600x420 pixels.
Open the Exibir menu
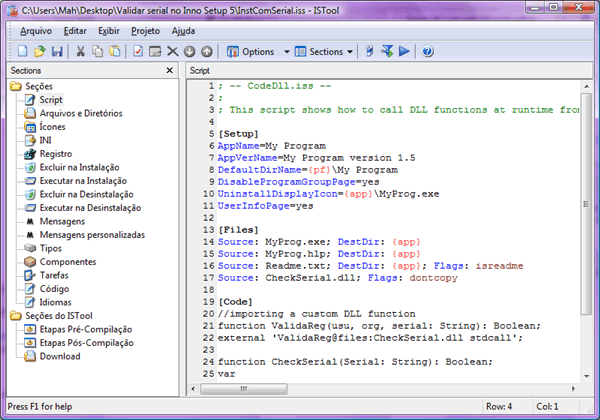point(109,31)
